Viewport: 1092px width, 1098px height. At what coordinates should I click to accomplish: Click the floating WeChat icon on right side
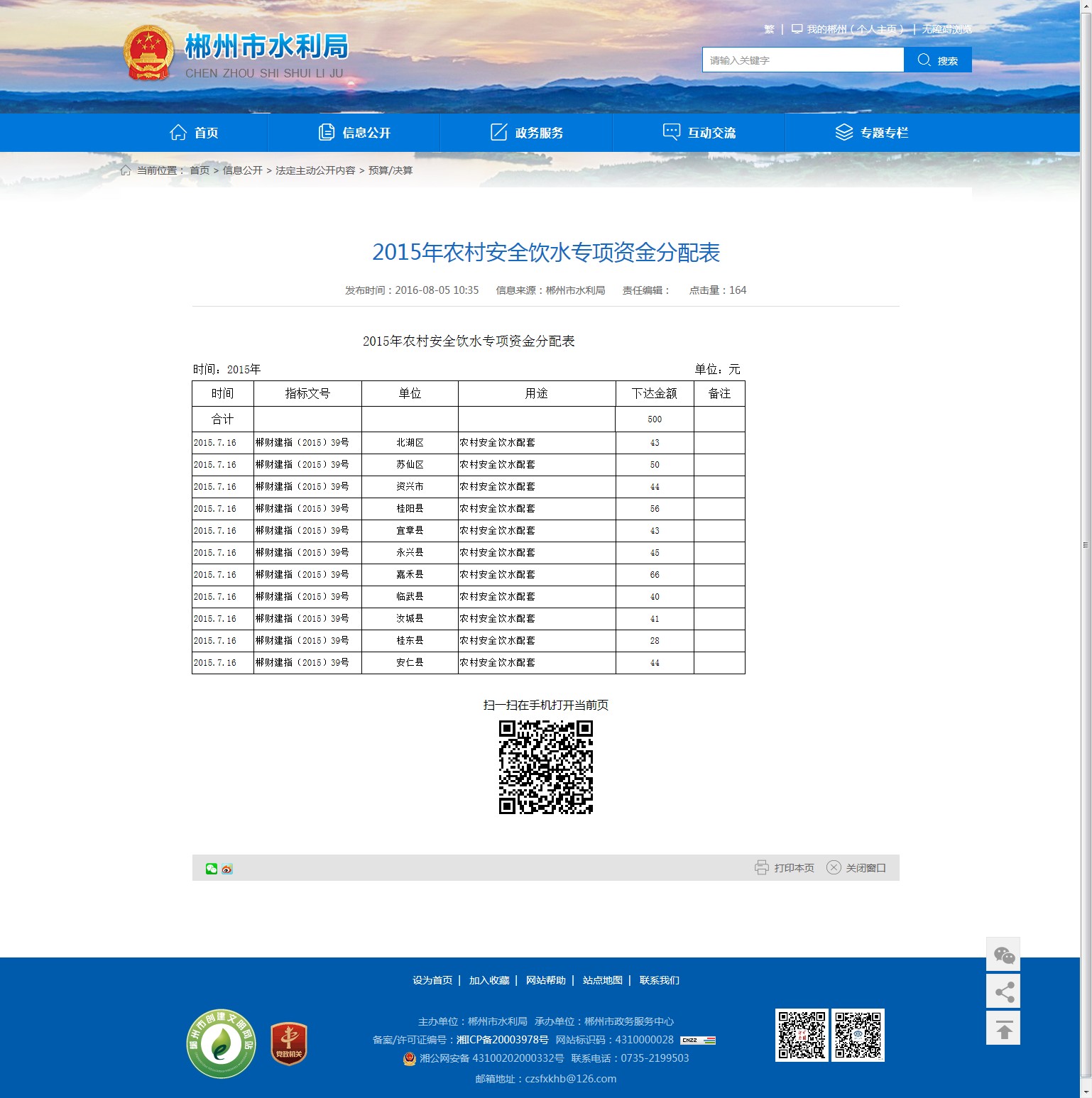[1003, 955]
